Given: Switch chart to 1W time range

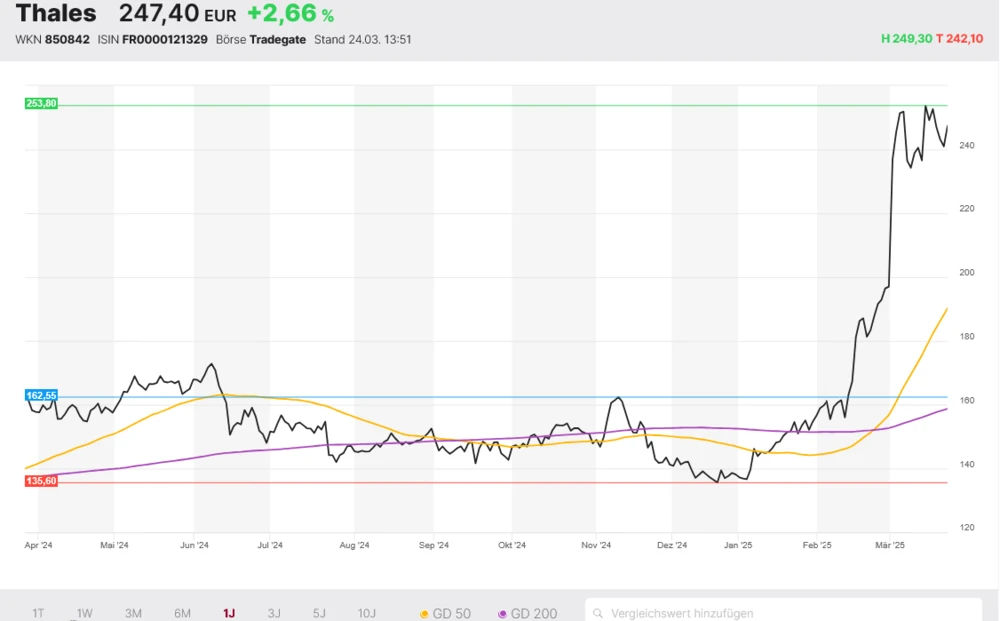Looking at the screenshot, I should click(85, 613).
